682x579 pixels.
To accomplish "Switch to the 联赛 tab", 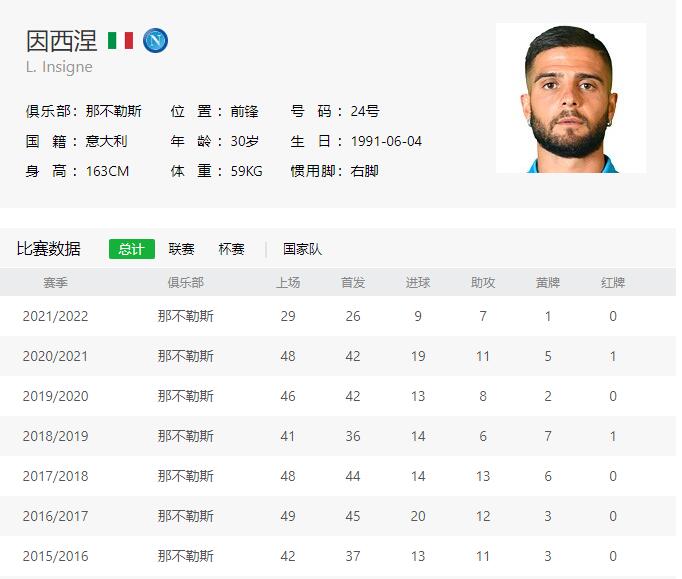I will coord(182,249).
